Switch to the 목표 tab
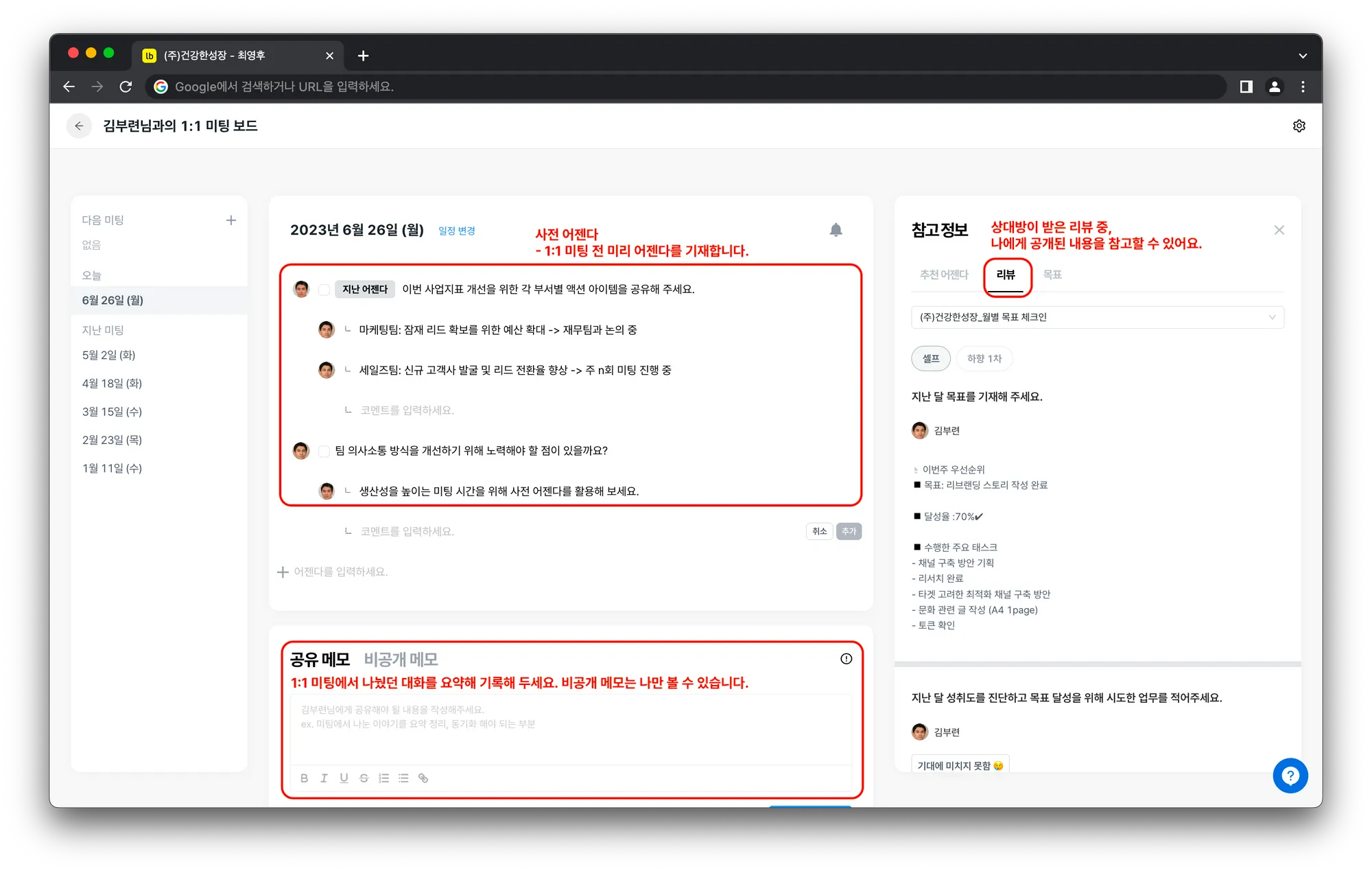 pos(1052,275)
